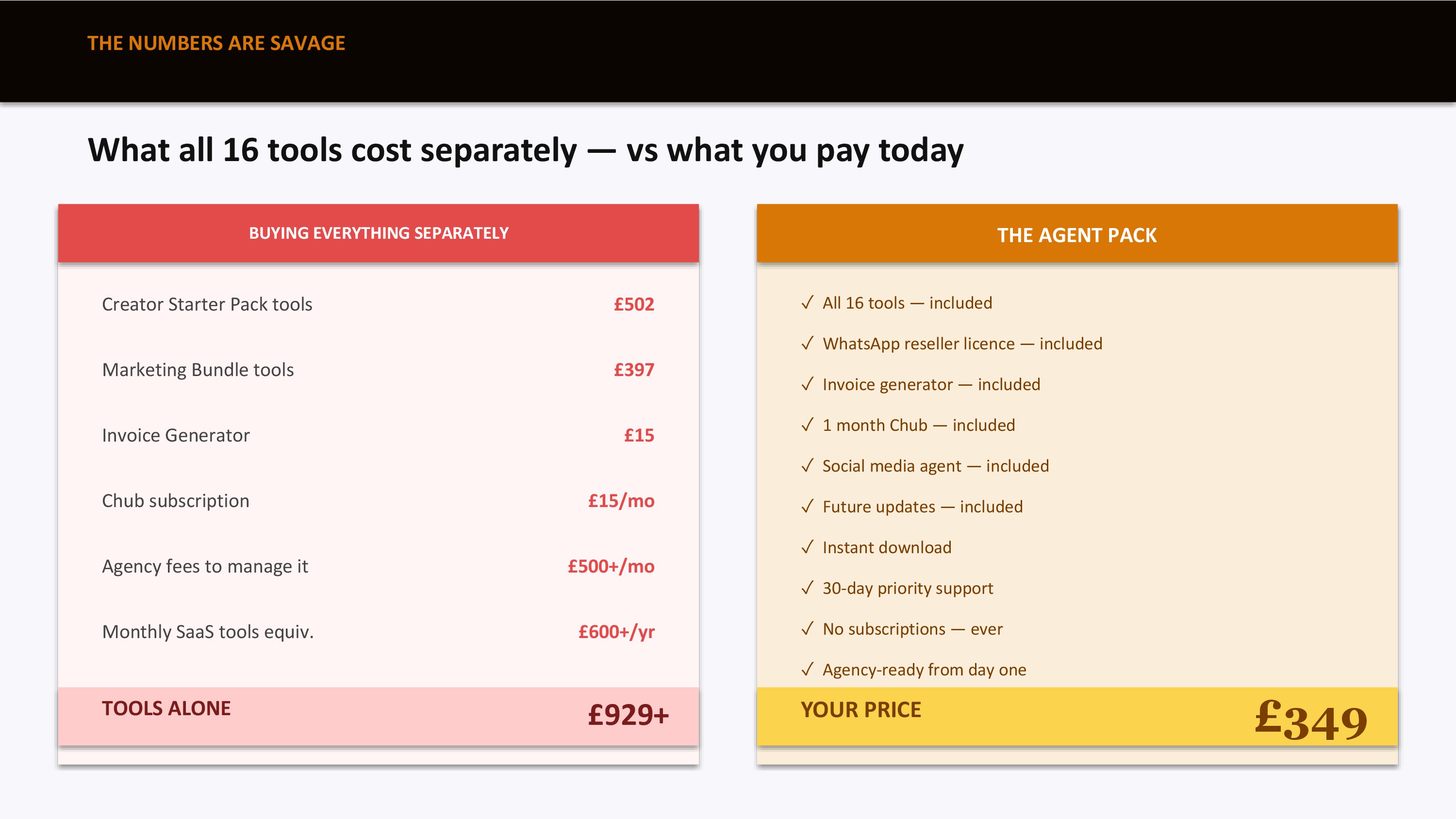The height and width of the screenshot is (819, 1456).
Task: Click the checkmark beside "No subscriptions — ever"
Action: pos(807,628)
